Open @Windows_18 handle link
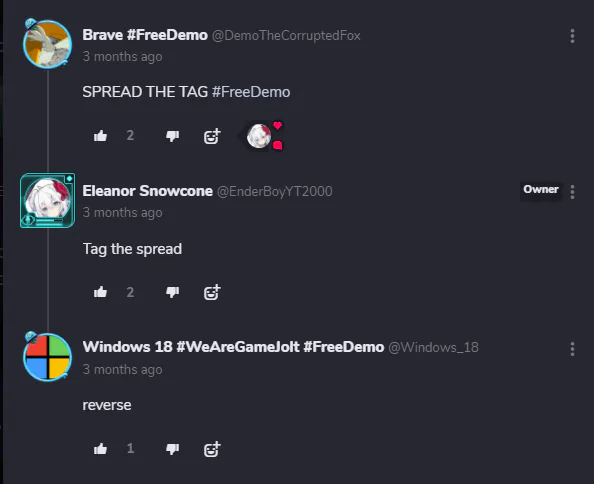The image size is (594, 484). (x=433, y=347)
